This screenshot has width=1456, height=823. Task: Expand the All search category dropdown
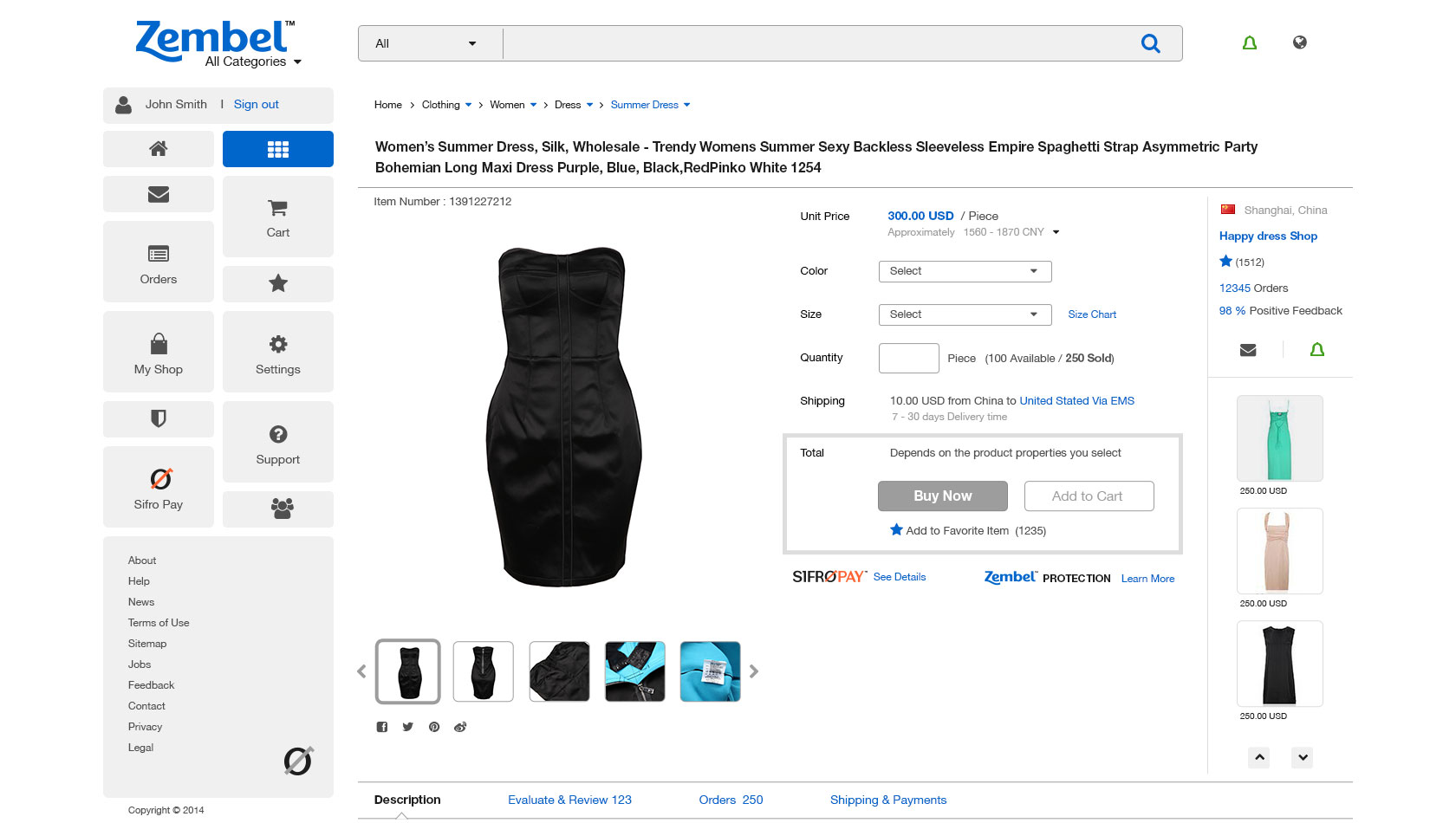pos(429,43)
